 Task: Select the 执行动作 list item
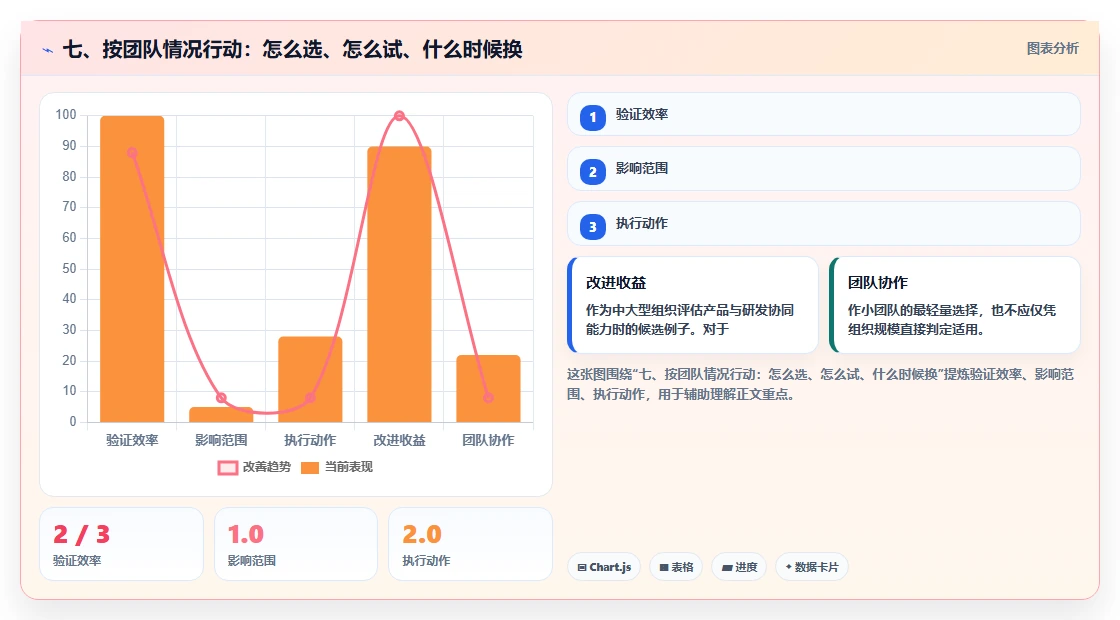tap(824, 224)
